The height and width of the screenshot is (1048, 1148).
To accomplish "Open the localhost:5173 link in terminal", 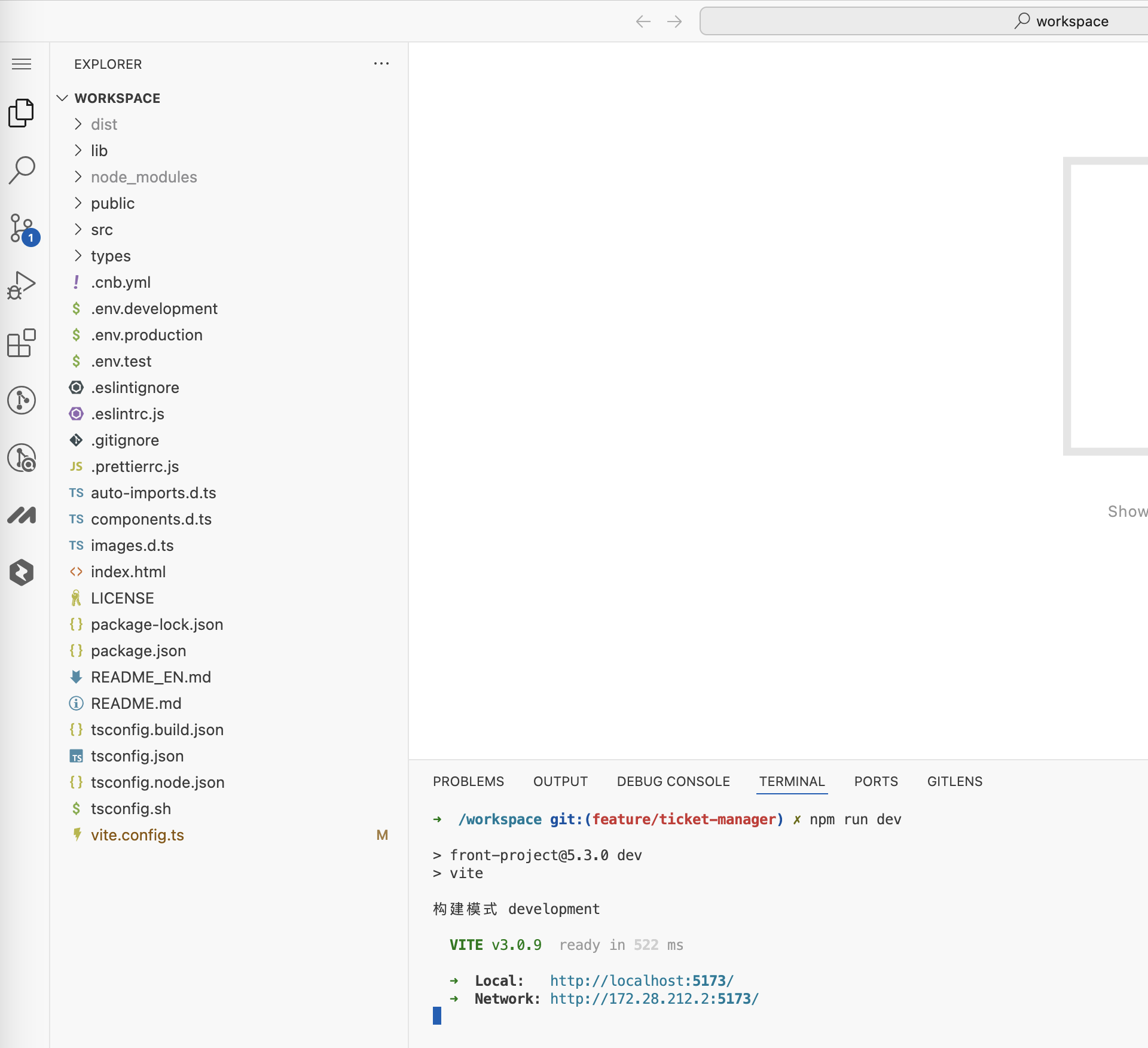I will [641, 981].
